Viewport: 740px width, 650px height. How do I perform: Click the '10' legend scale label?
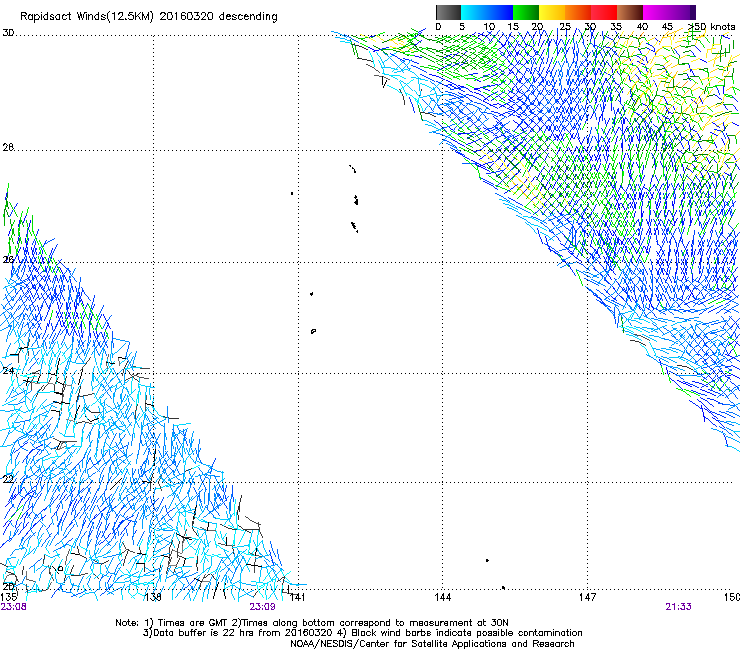(x=489, y=27)
